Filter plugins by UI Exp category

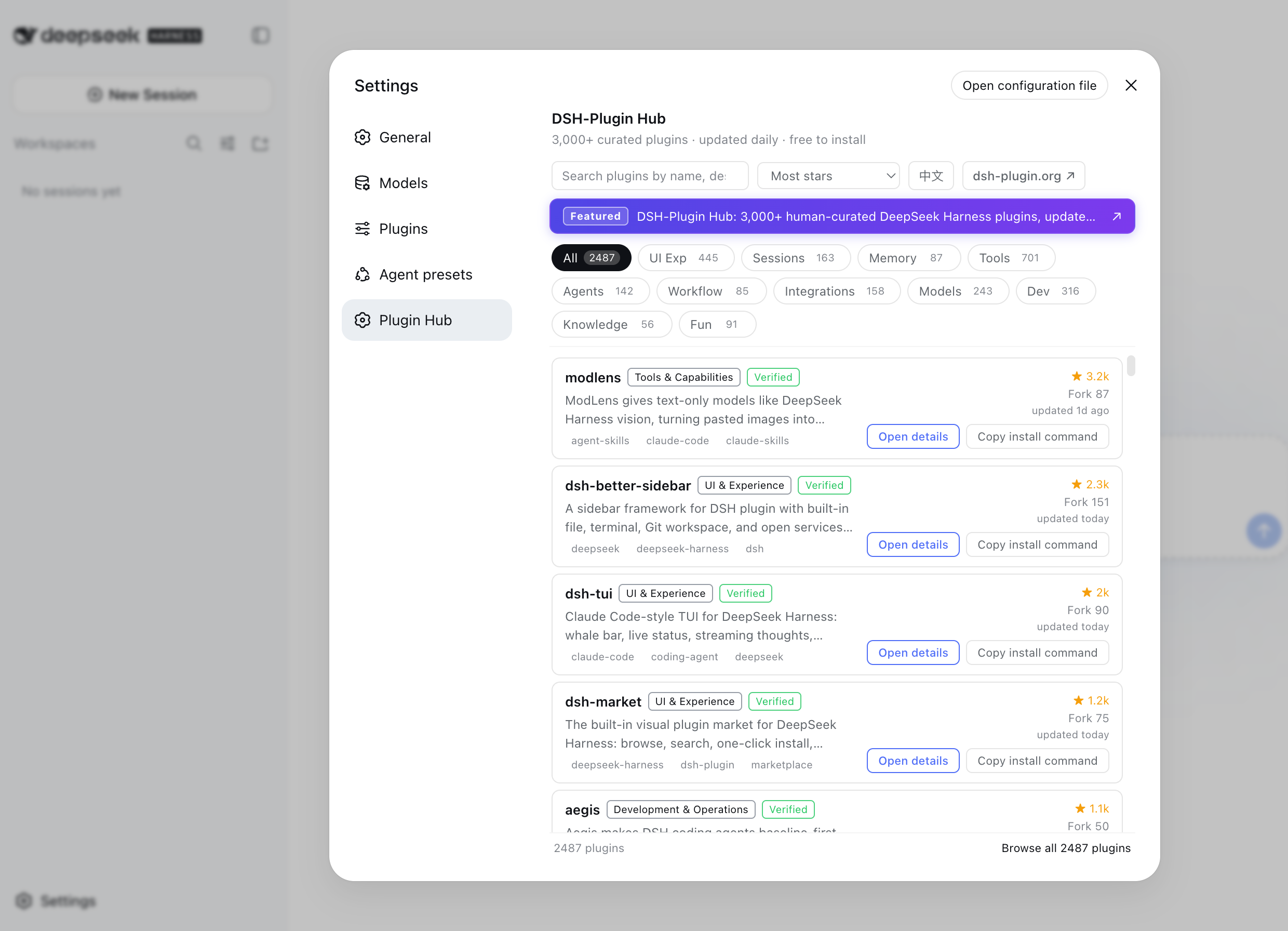(686, 257)
